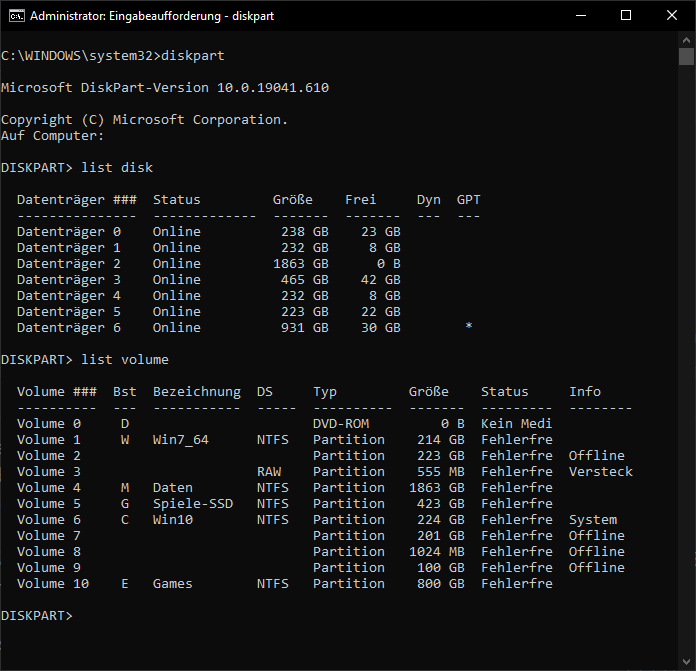Click the 'C:\WINDOWS\system32>diskpart' line
The height and width of the screenshot is (671, 696).
pyautogui.click(x=113, y=56)
